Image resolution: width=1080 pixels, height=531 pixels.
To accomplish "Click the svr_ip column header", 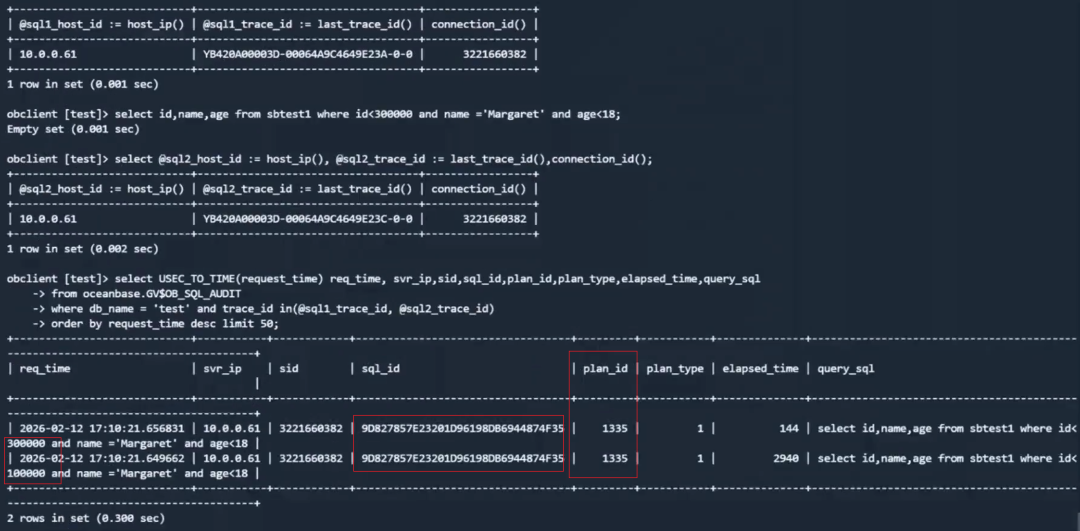I will coord(222,368).
